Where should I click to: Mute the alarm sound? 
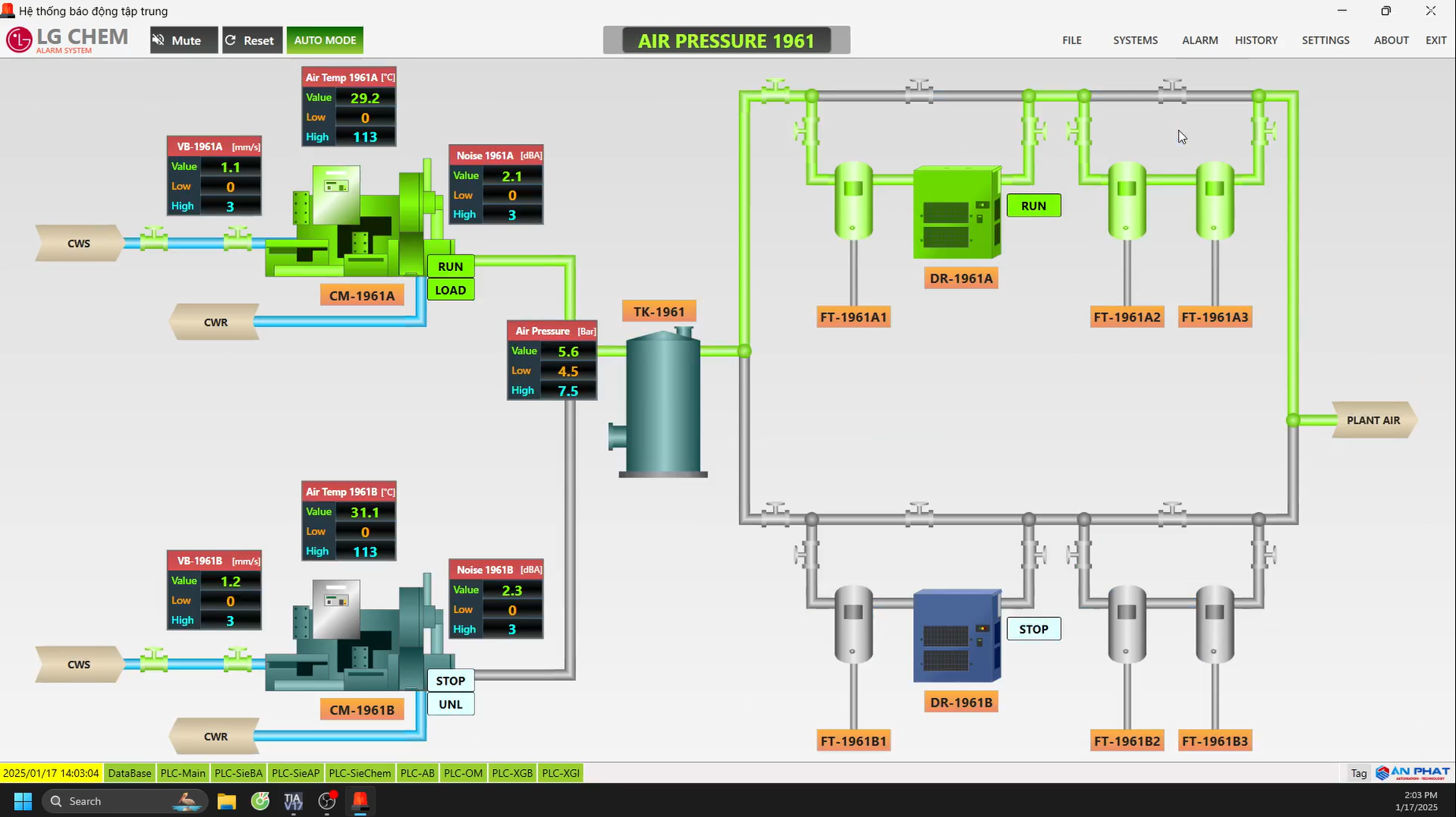coord(184,40)
